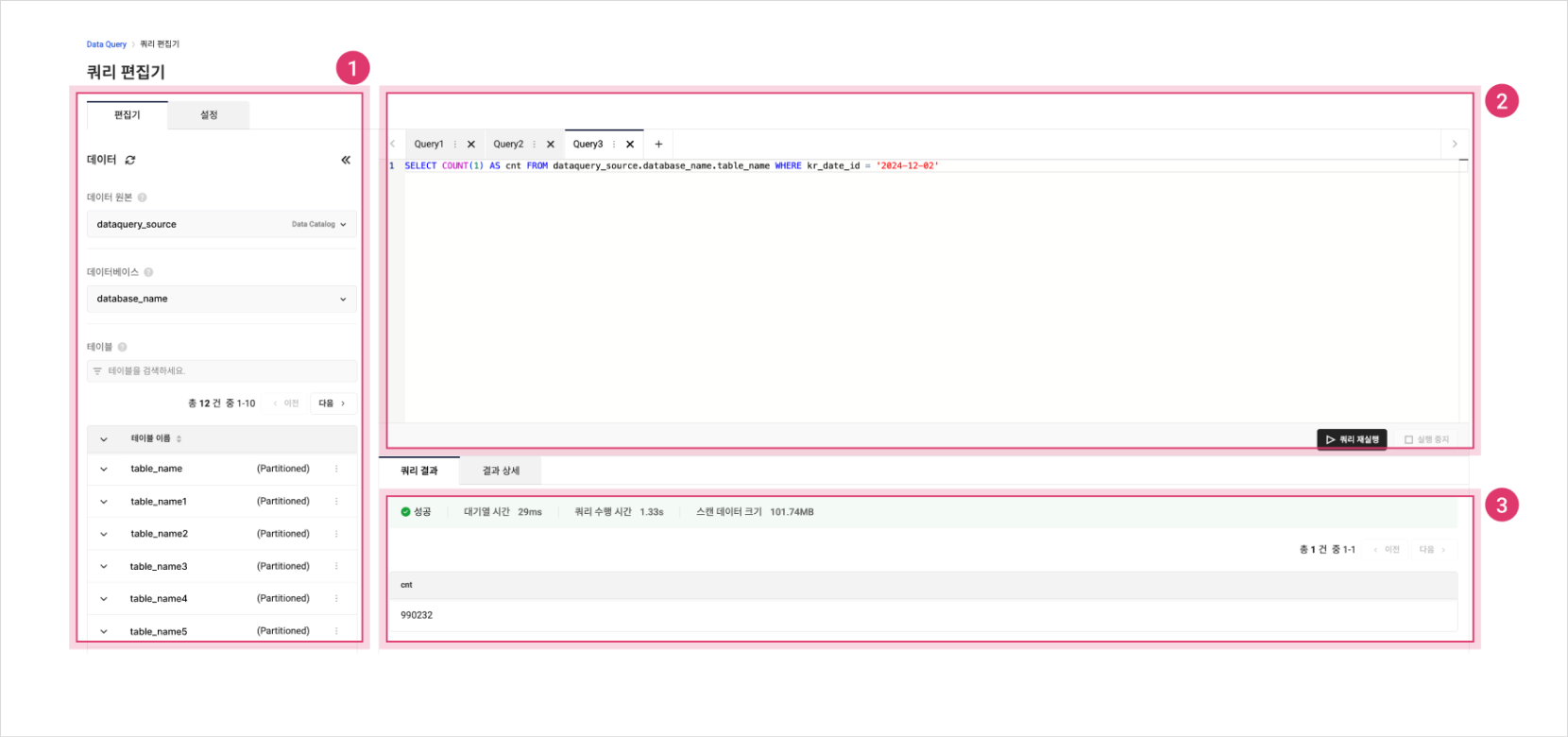Viewport: 1568px width, 737px height.
Task: Click results previous page button
Action: (1387, 549)
